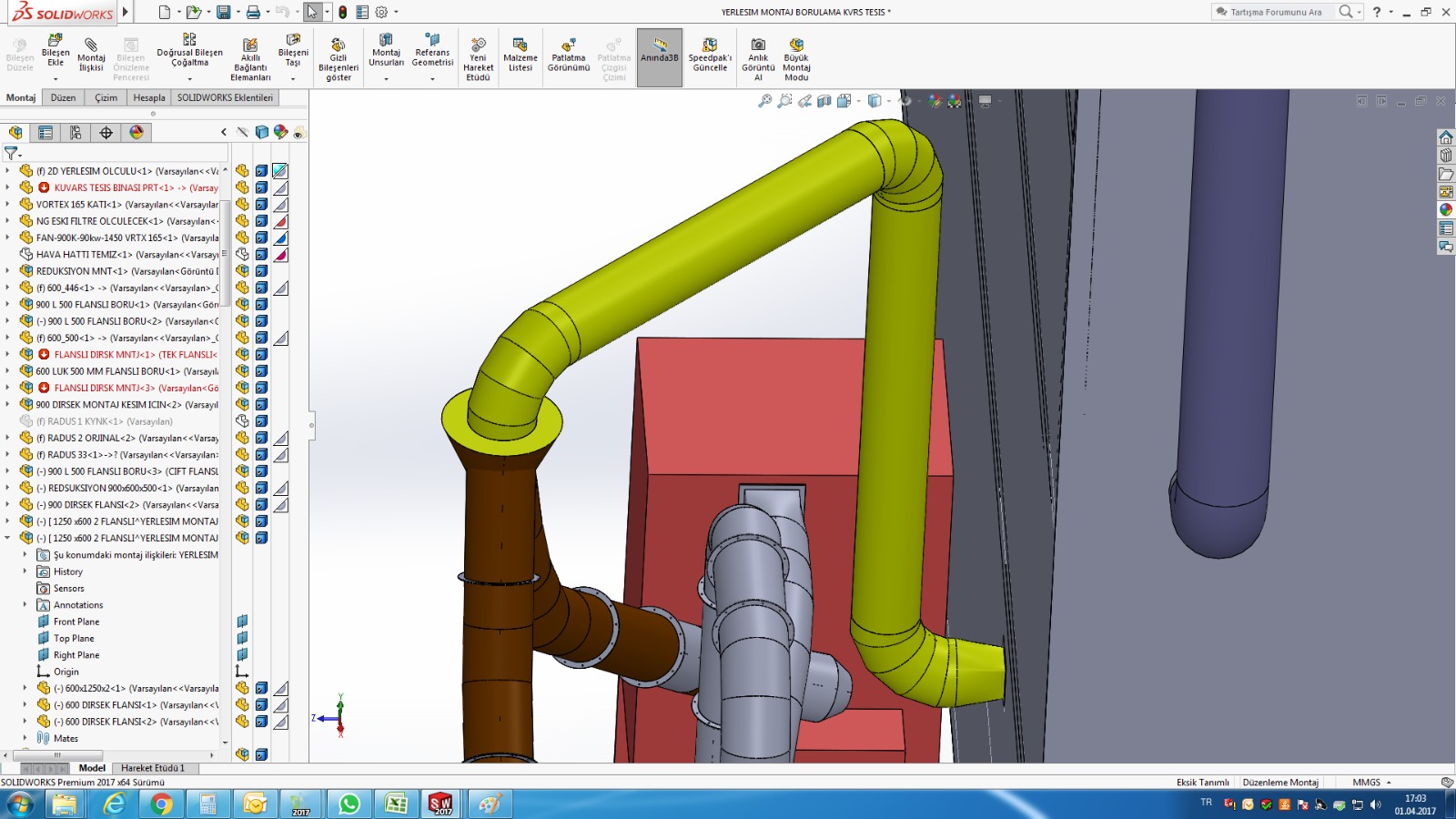The height and width of the screenshot is (819, 1456).
Task: Click the Patlatma Görünümü icon
Action: point(569,55)
